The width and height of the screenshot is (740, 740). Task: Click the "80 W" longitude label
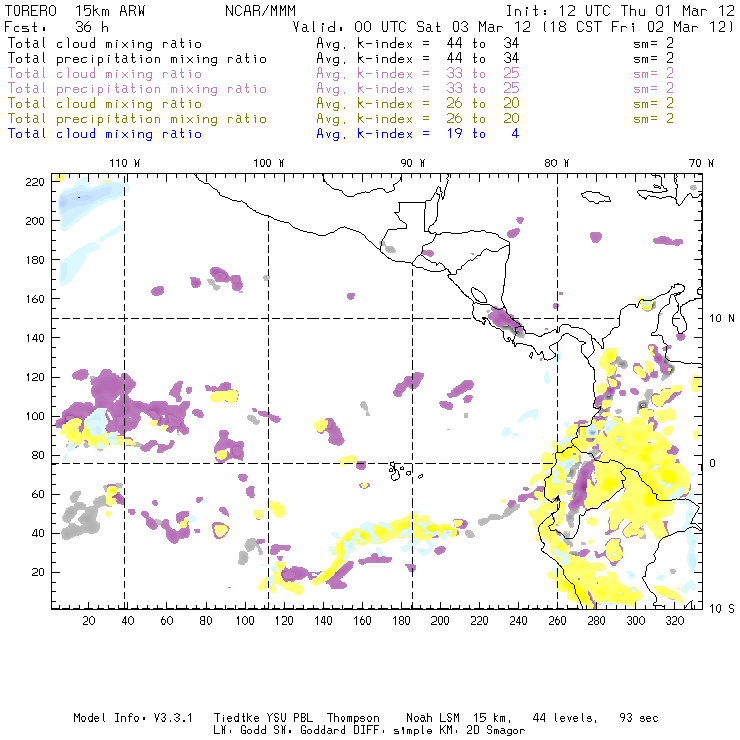[x=556, y=163]
